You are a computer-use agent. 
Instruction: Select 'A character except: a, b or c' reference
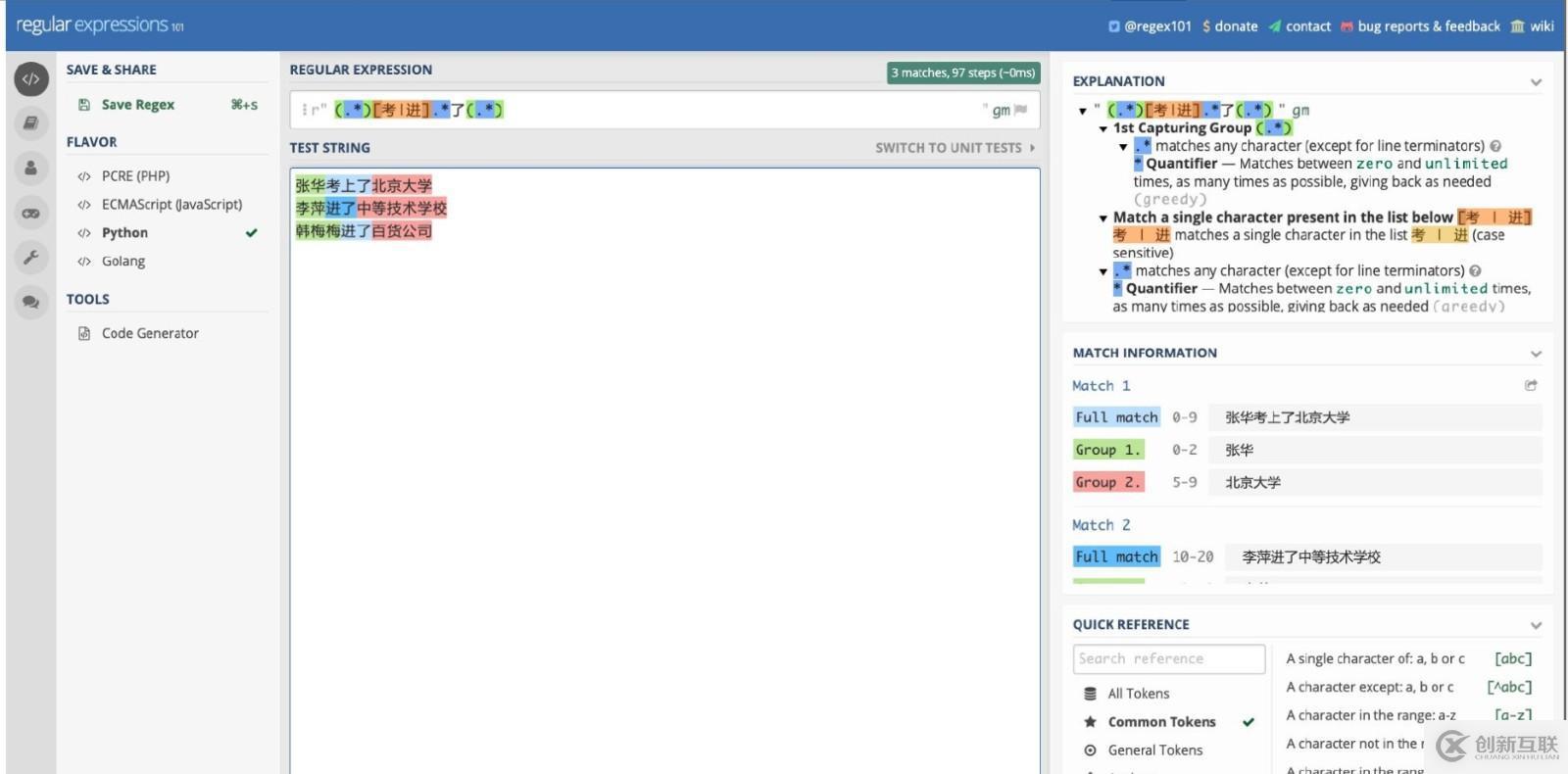point(1409,687)
